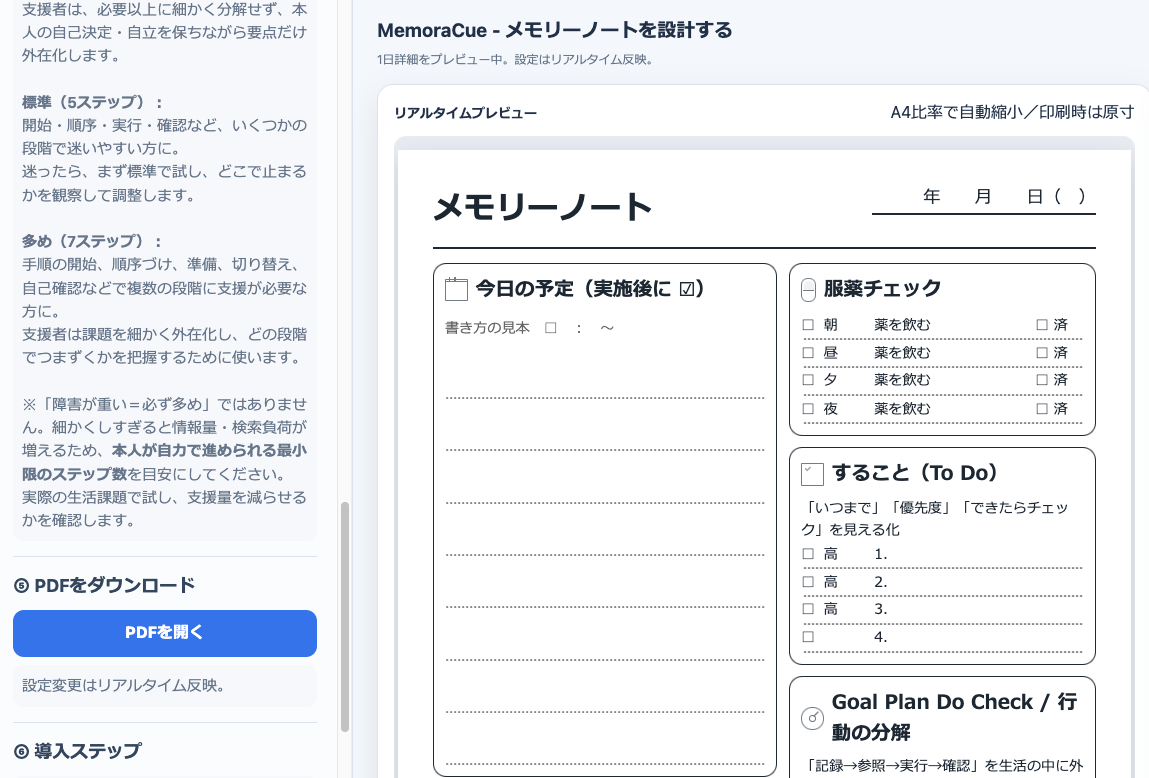Check the 朝 medication checkbox
The height and width of the screenshot is (778, 1149).
[808, 325]
